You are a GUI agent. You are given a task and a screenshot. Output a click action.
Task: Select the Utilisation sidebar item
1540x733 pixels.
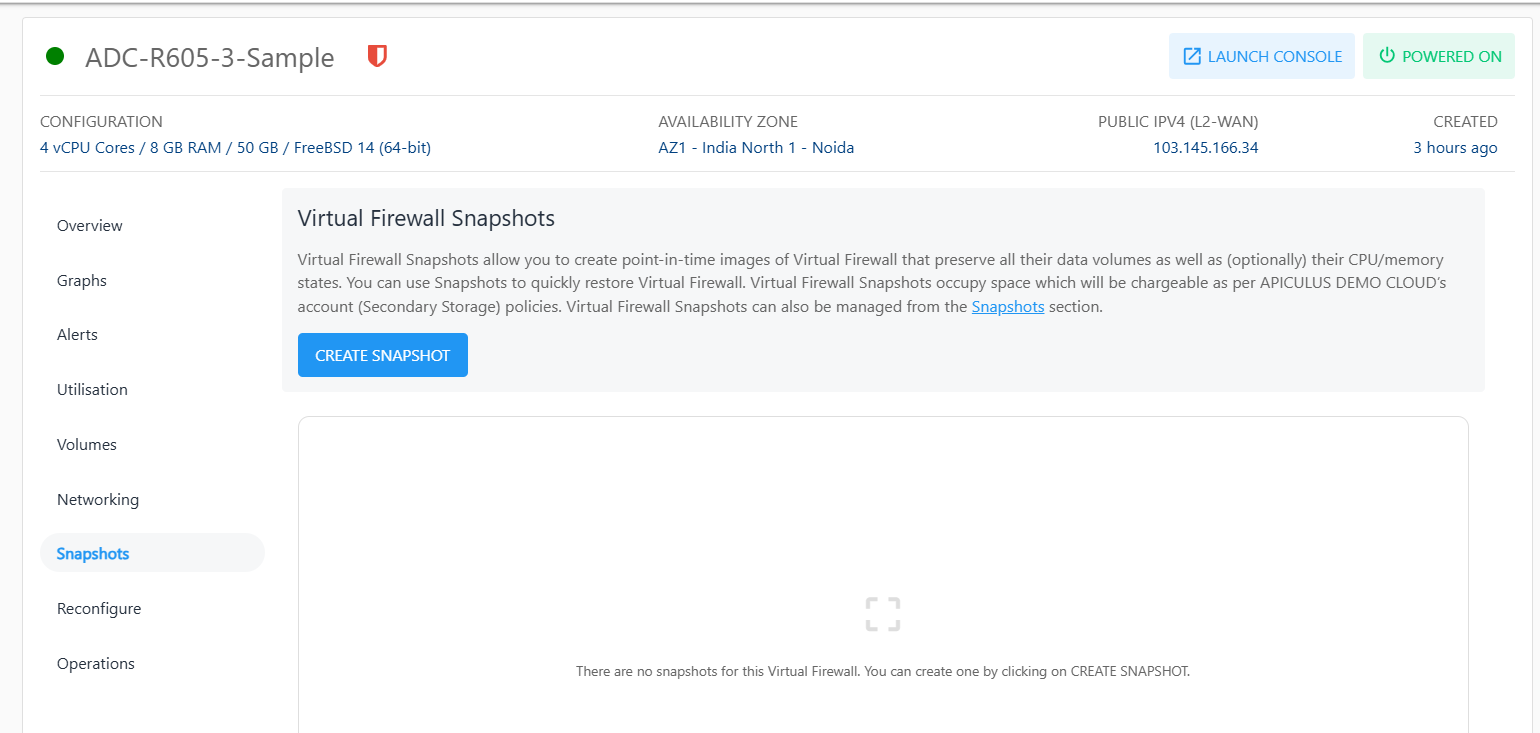click(92, 390)
